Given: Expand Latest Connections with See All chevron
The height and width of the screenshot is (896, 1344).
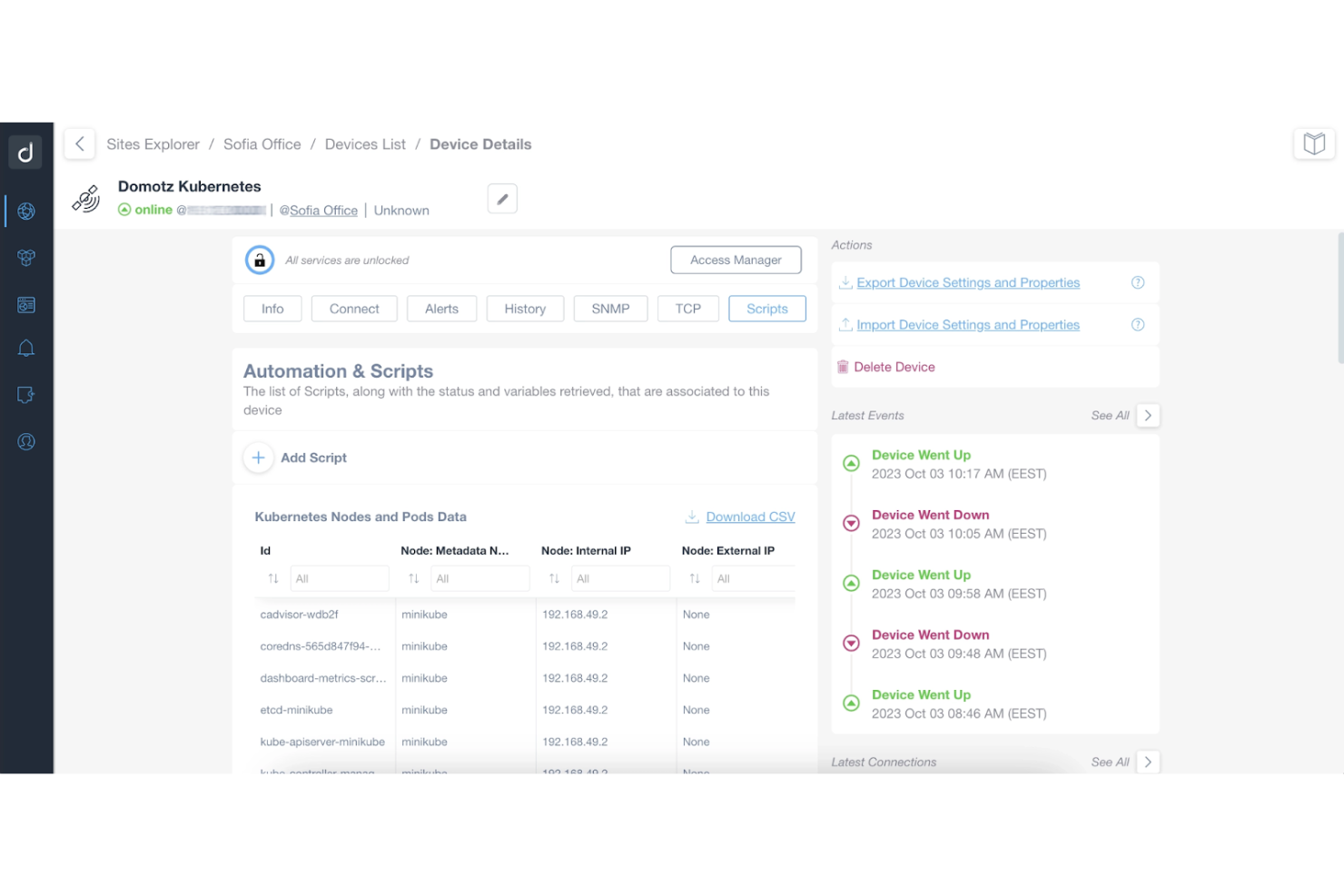Looking at the screenshot, I should pos(1148,763).
